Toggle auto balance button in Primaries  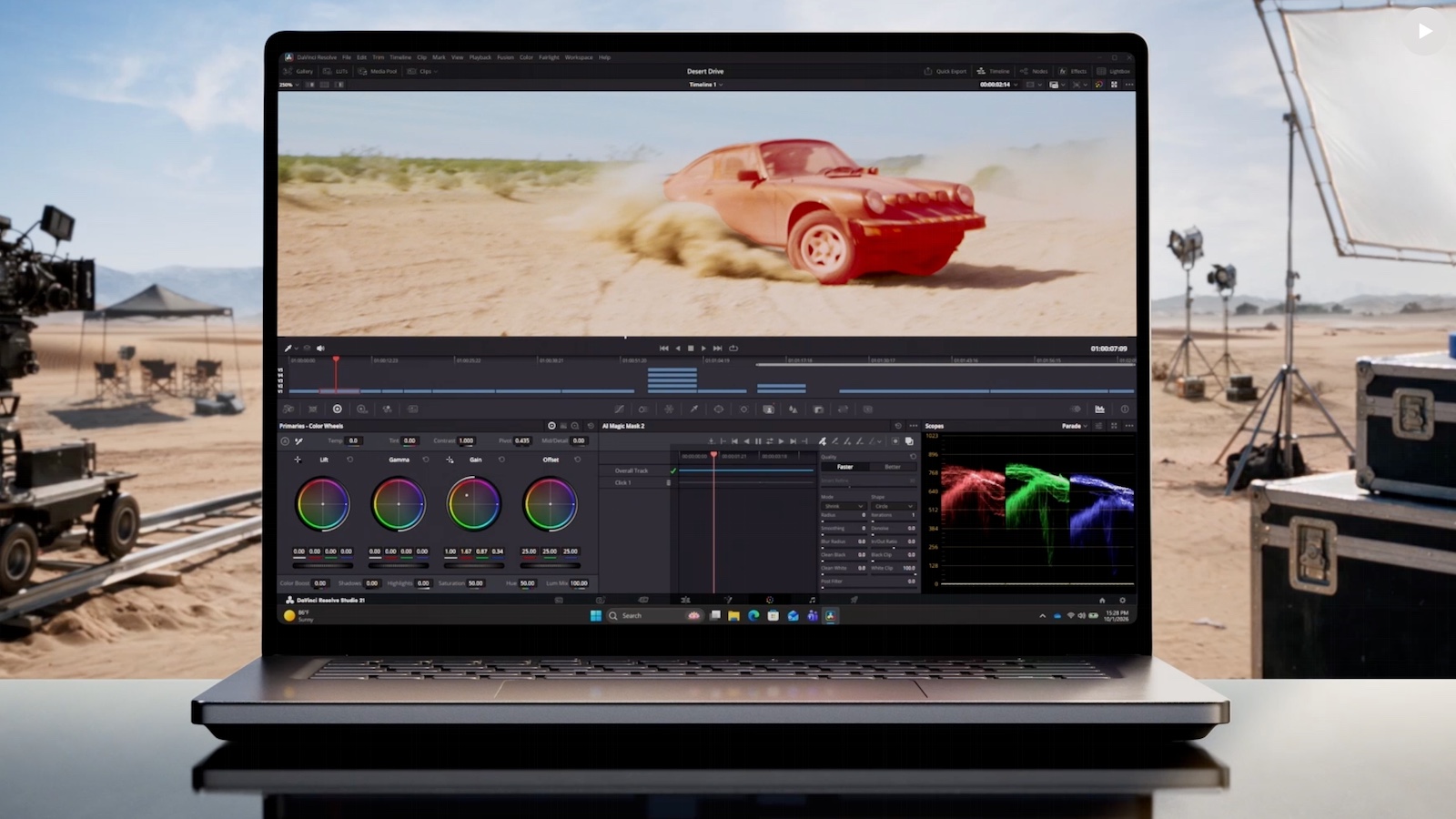(x=285, y=441)
